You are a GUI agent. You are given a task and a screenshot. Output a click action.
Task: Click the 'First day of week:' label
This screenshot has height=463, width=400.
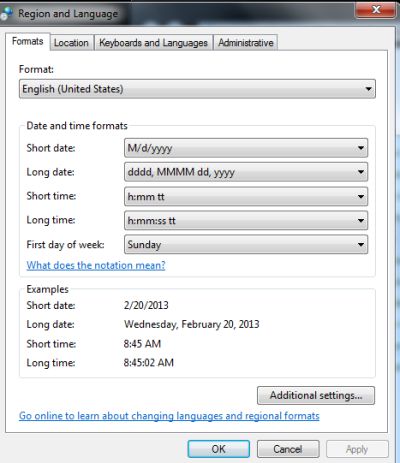pos(65,244)
